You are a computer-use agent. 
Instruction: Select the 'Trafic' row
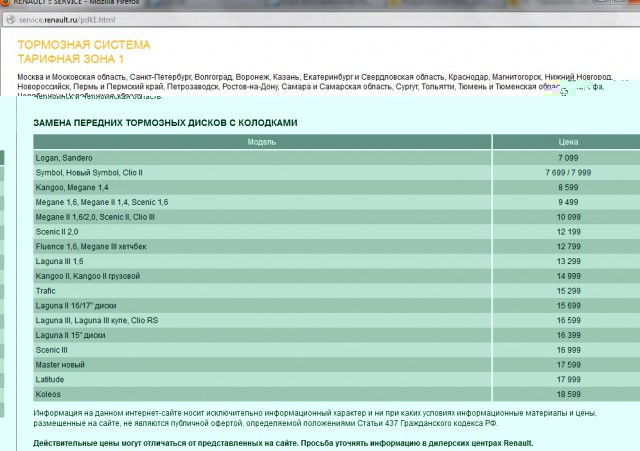point(337,291)
